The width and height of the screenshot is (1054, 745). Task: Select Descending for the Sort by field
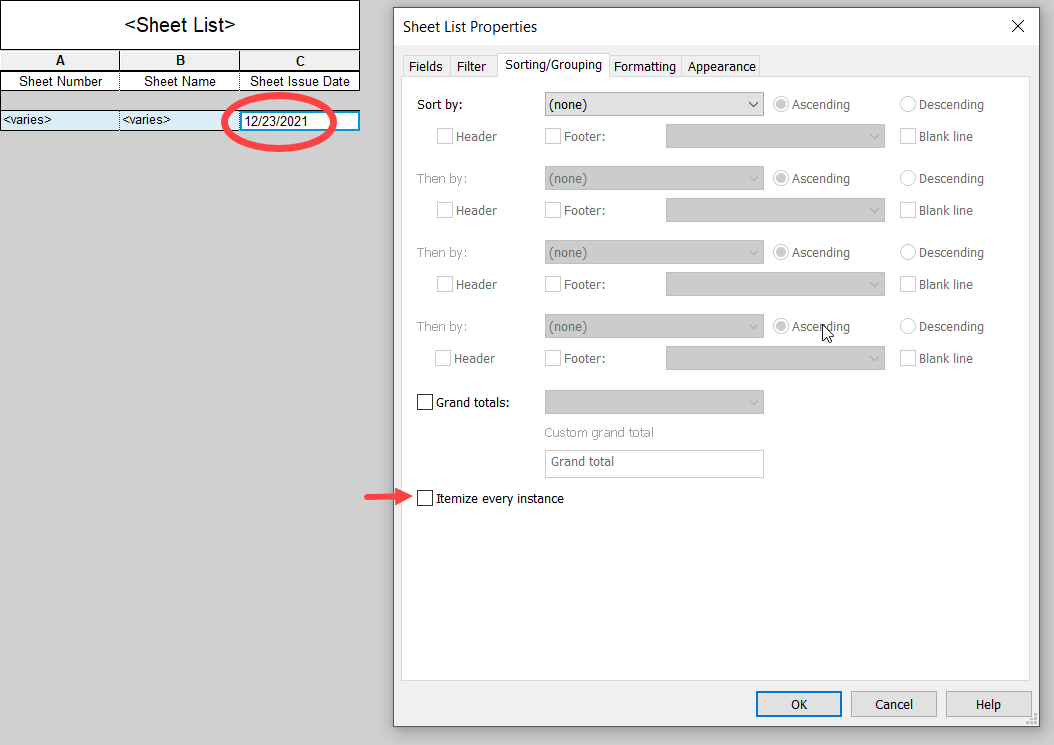point(907,104)
